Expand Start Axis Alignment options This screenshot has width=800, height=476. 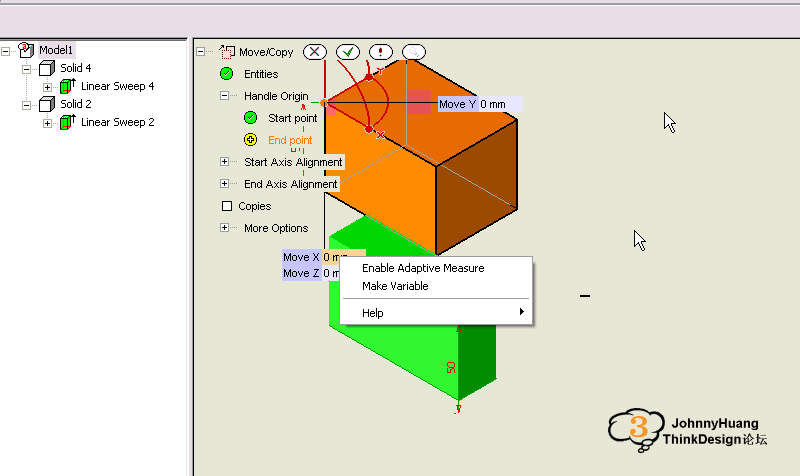[224, 161]
